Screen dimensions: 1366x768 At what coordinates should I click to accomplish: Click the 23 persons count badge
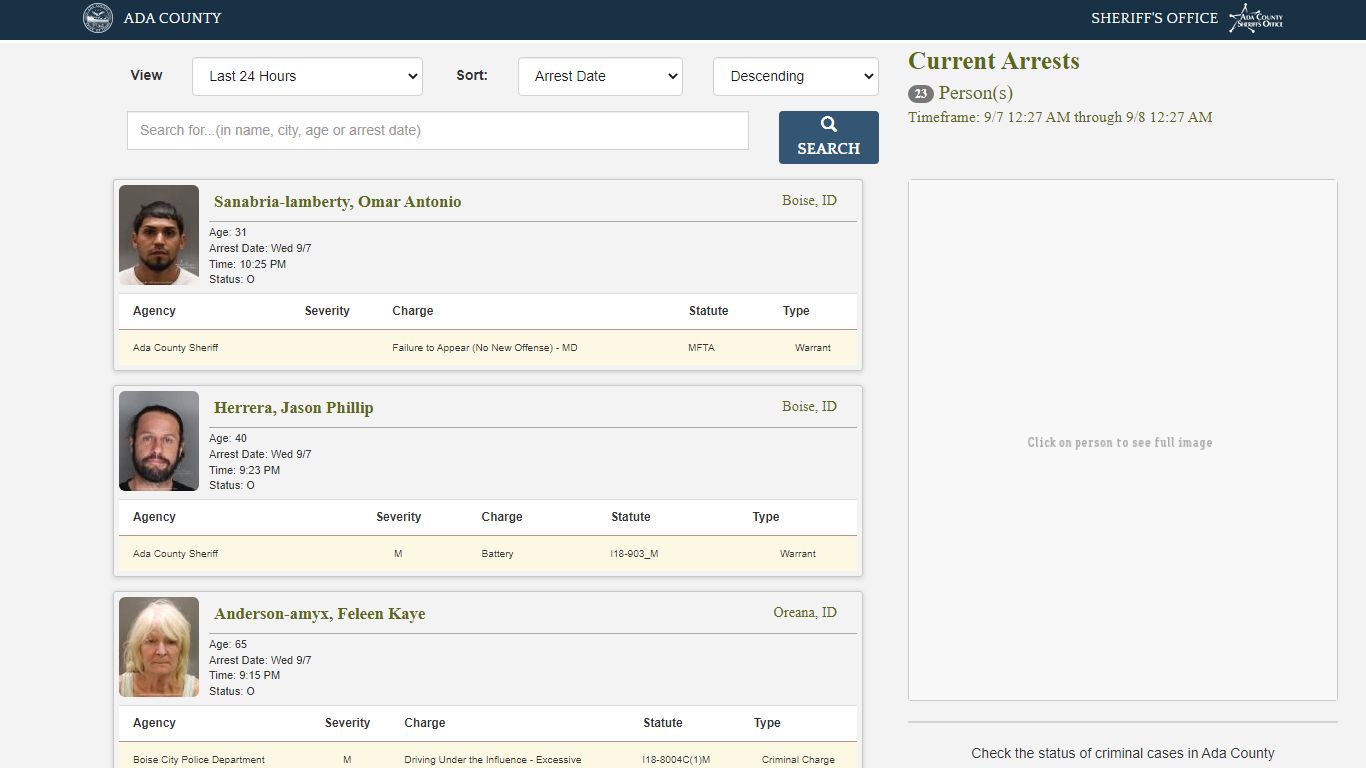[x=920, y=94]
